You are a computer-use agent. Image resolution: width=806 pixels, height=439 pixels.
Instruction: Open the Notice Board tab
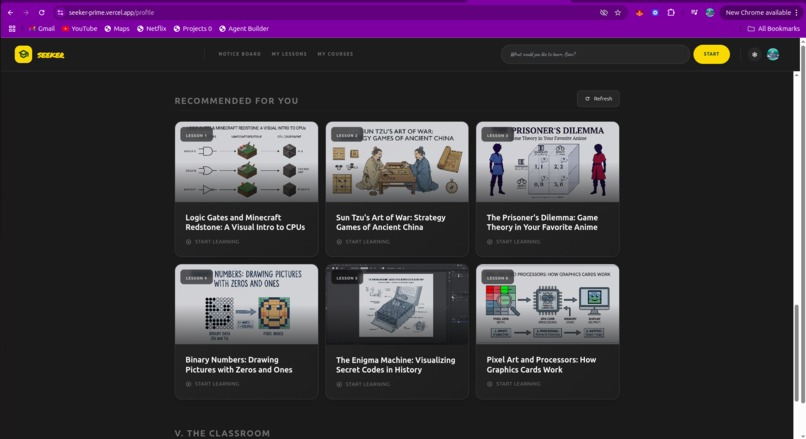240,54
